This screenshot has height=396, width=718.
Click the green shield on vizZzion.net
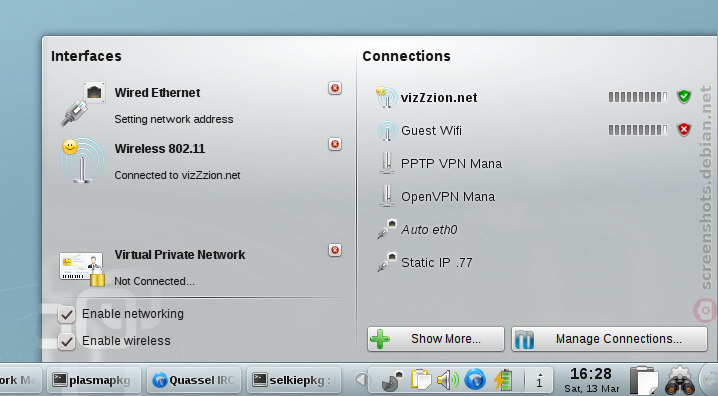click(x=684, y=97)
